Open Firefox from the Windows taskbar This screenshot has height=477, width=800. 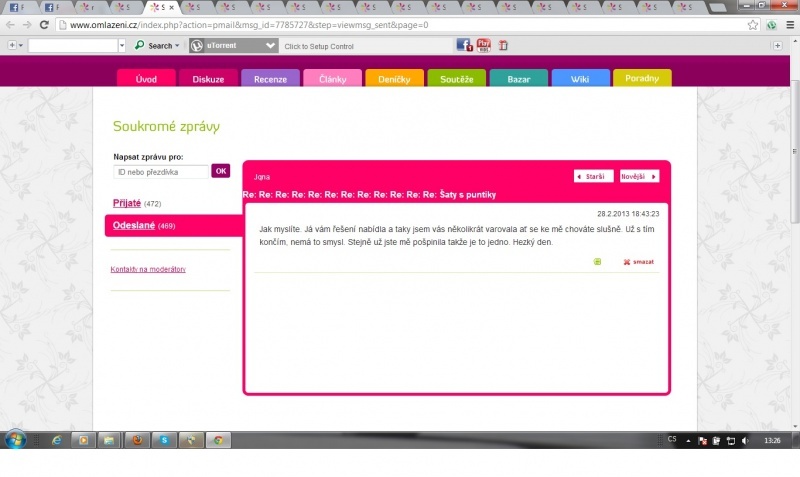[137, 440]
